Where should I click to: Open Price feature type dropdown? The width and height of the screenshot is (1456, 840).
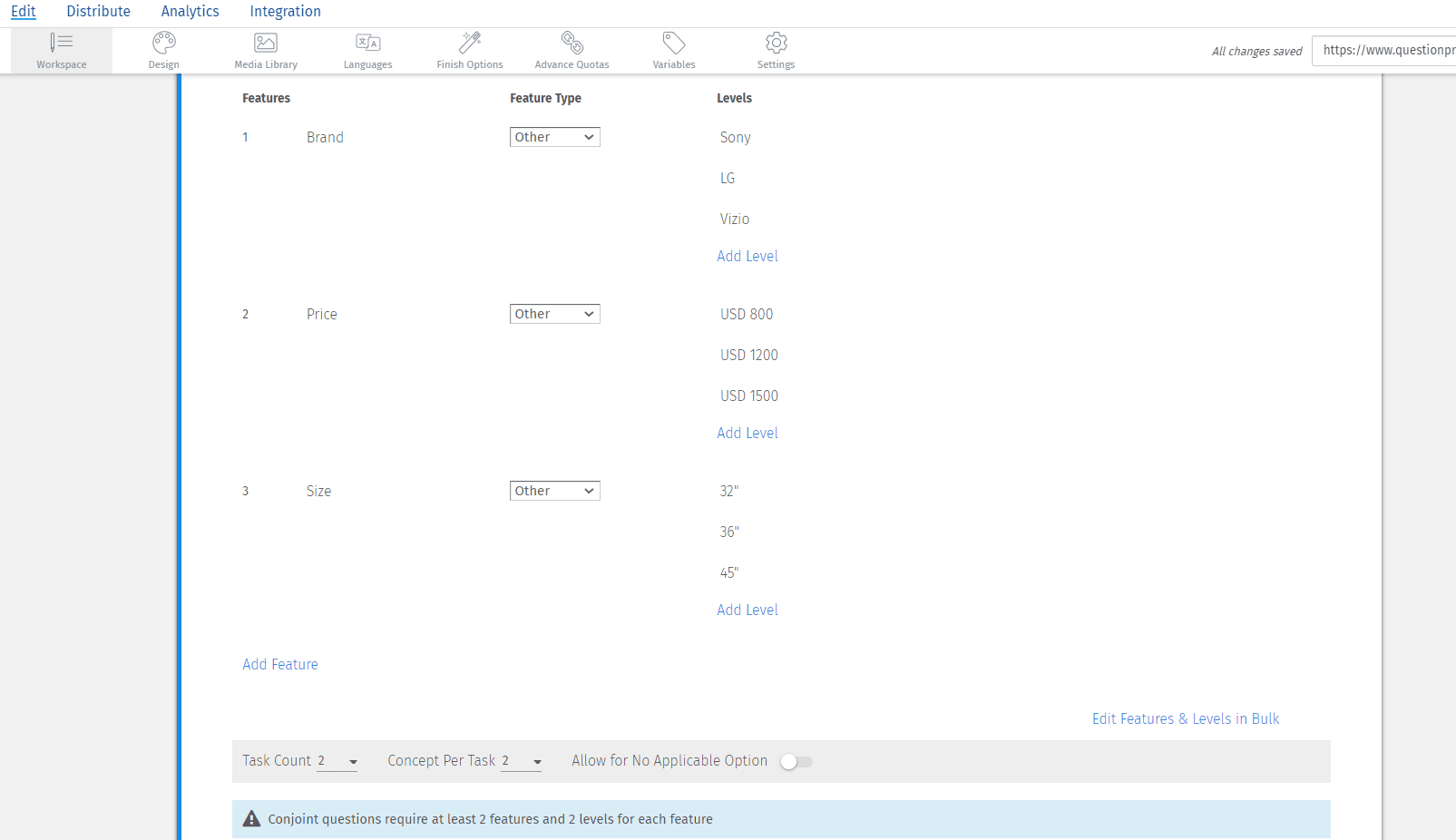point(554,314)
